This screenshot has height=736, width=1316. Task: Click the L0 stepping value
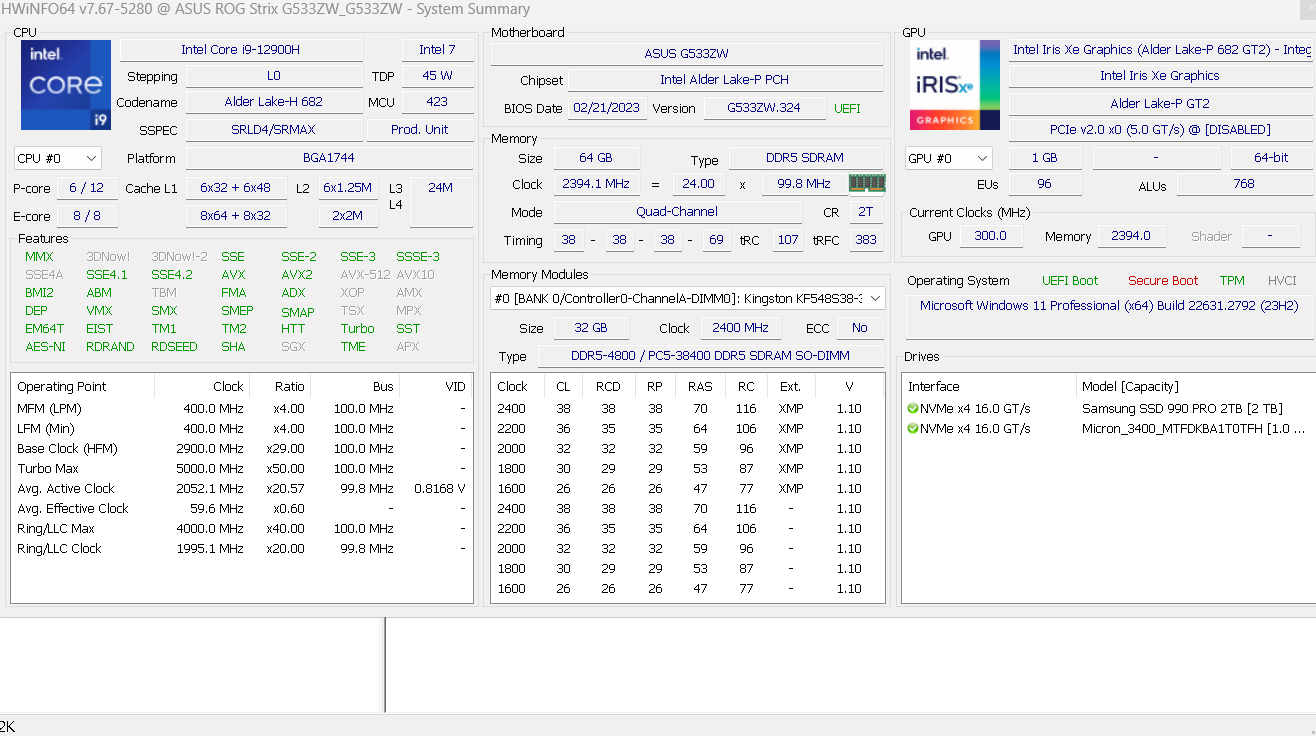(x=274, y=76)
